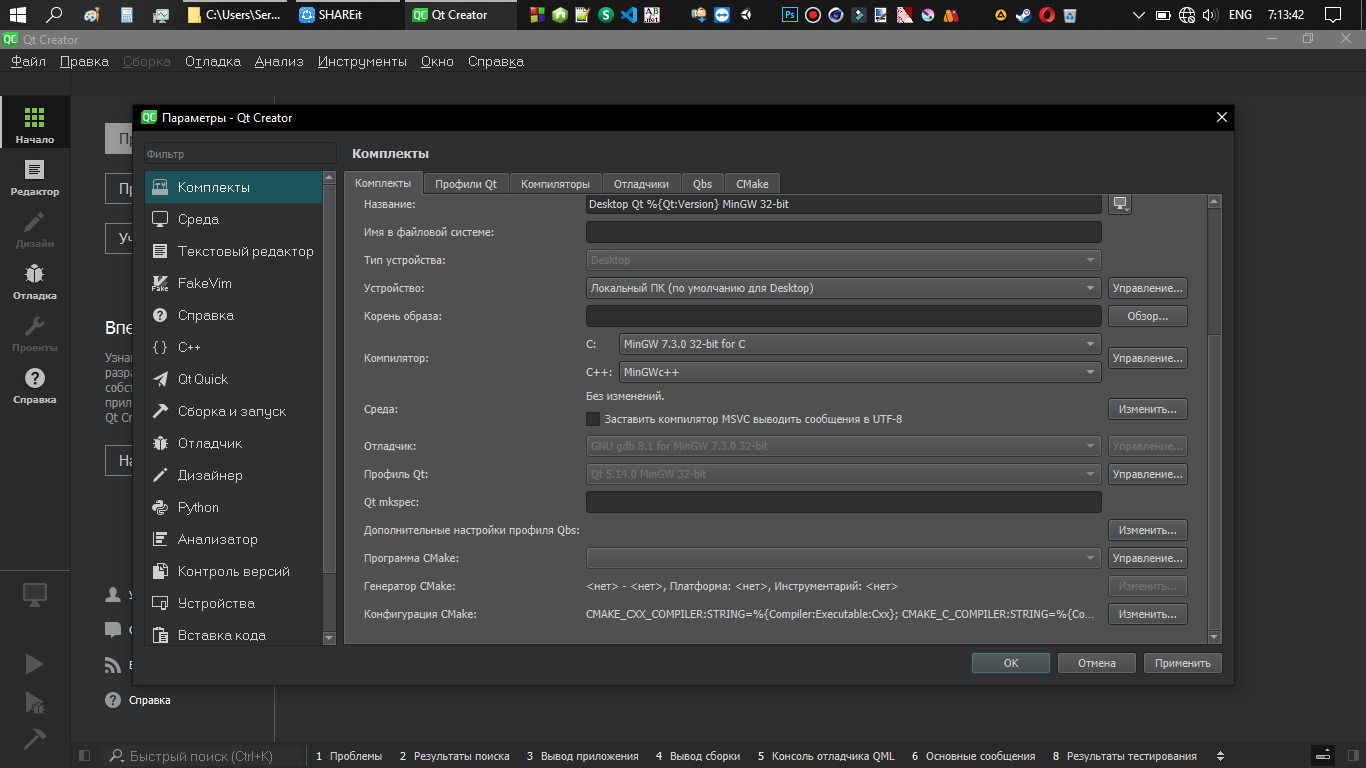Click the Отмена button
Viewport: 1366px width, 768px height.
[x=1097, y=663]
